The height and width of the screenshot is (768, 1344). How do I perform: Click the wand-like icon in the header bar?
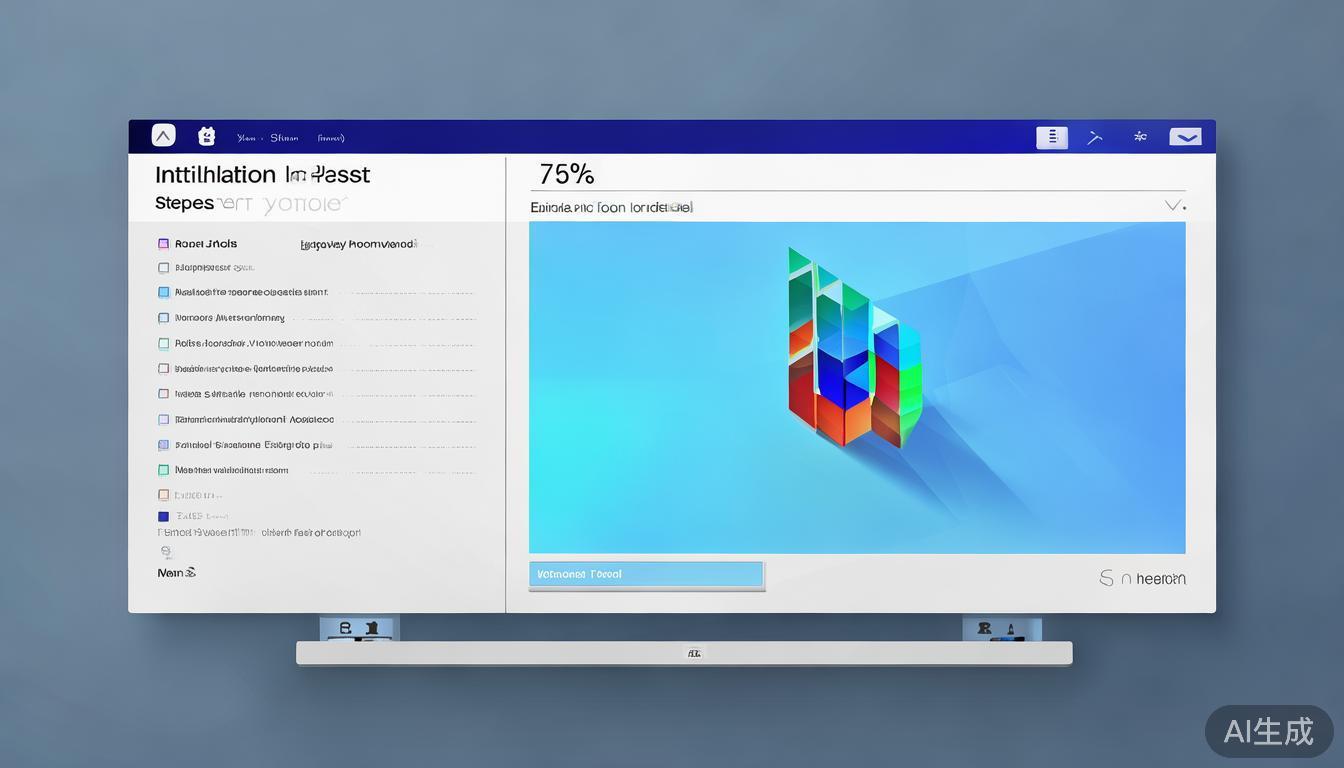1095,138
